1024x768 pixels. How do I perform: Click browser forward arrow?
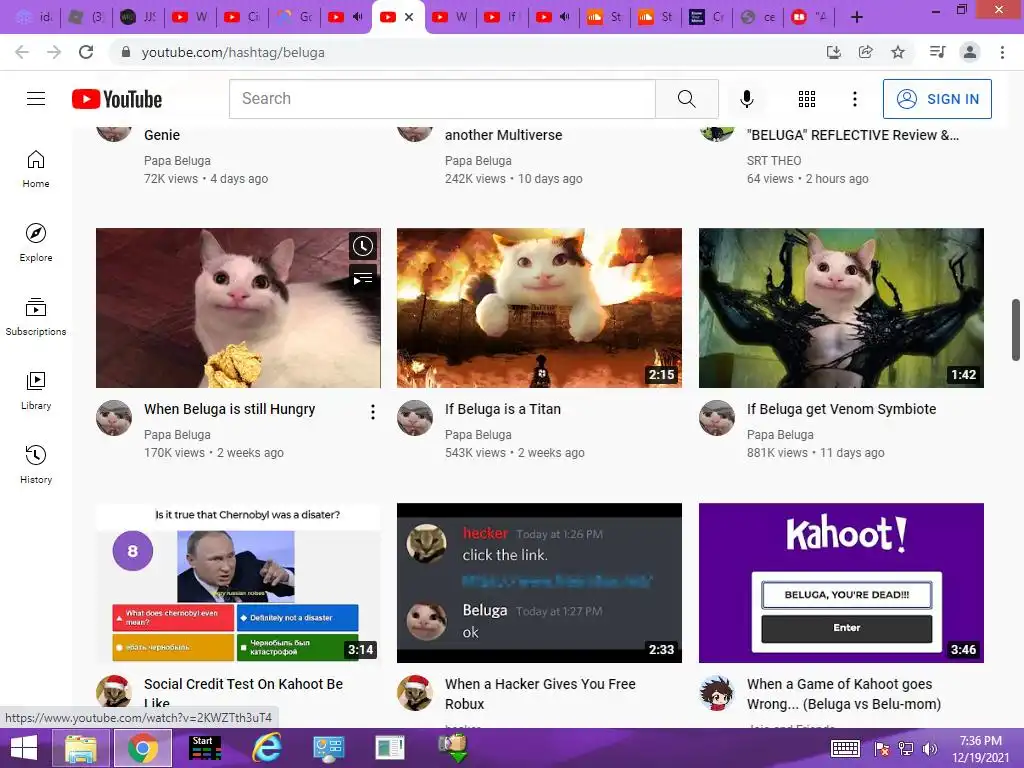click(x=54, y=52)
